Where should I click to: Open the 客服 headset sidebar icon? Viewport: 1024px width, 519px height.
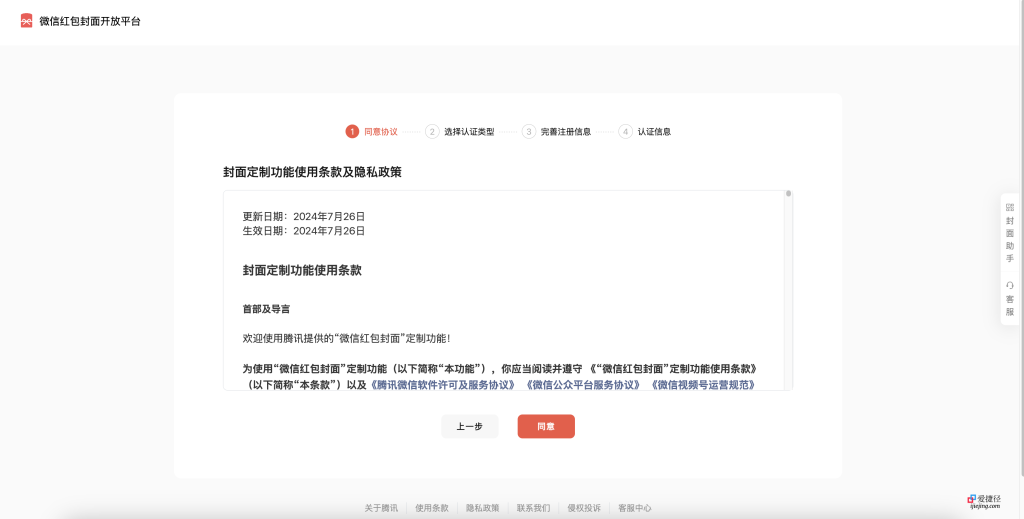[x=1010, y=285]
